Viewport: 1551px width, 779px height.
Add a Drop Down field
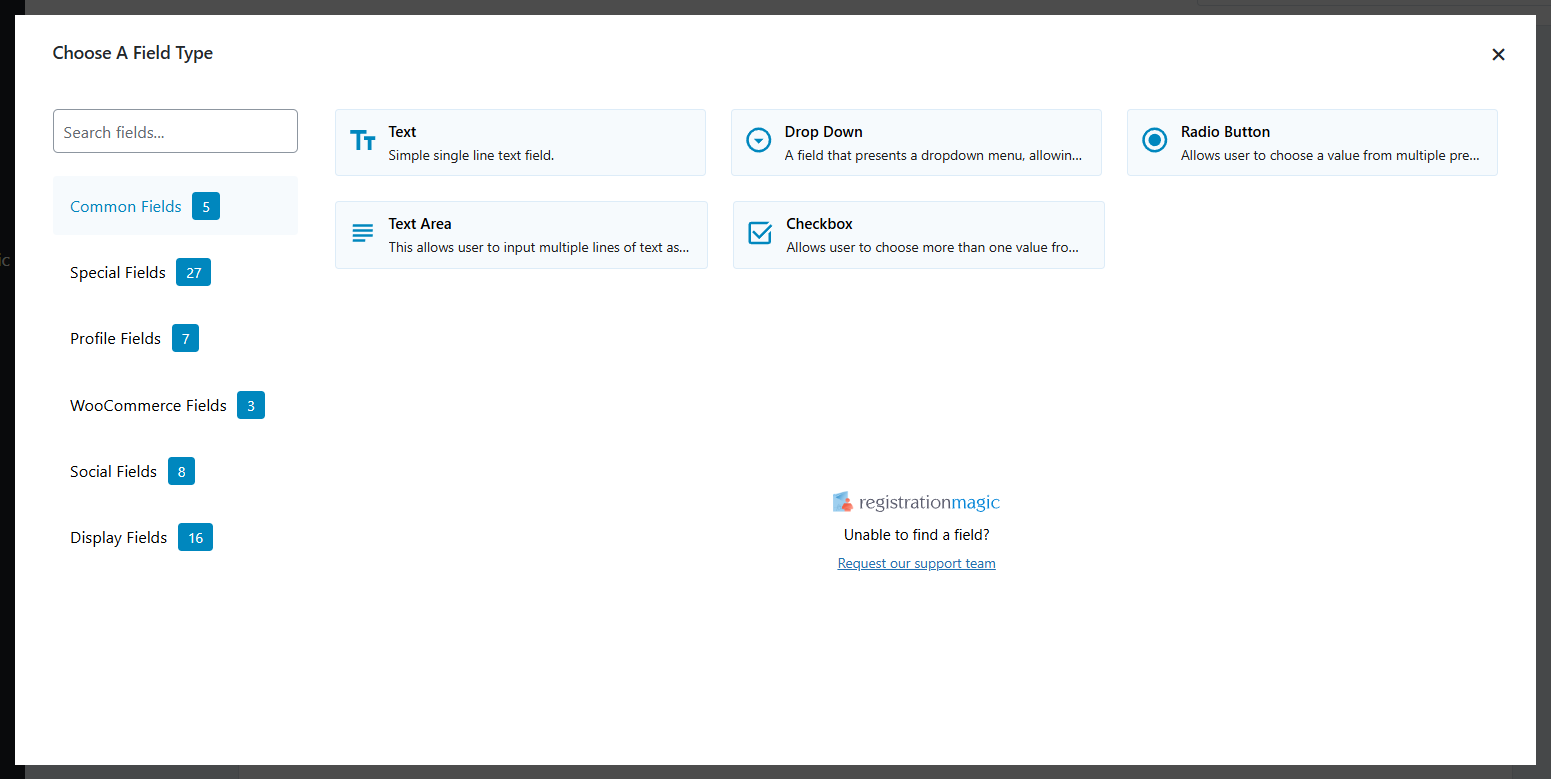pyautogui.click(x=916, y=142)
